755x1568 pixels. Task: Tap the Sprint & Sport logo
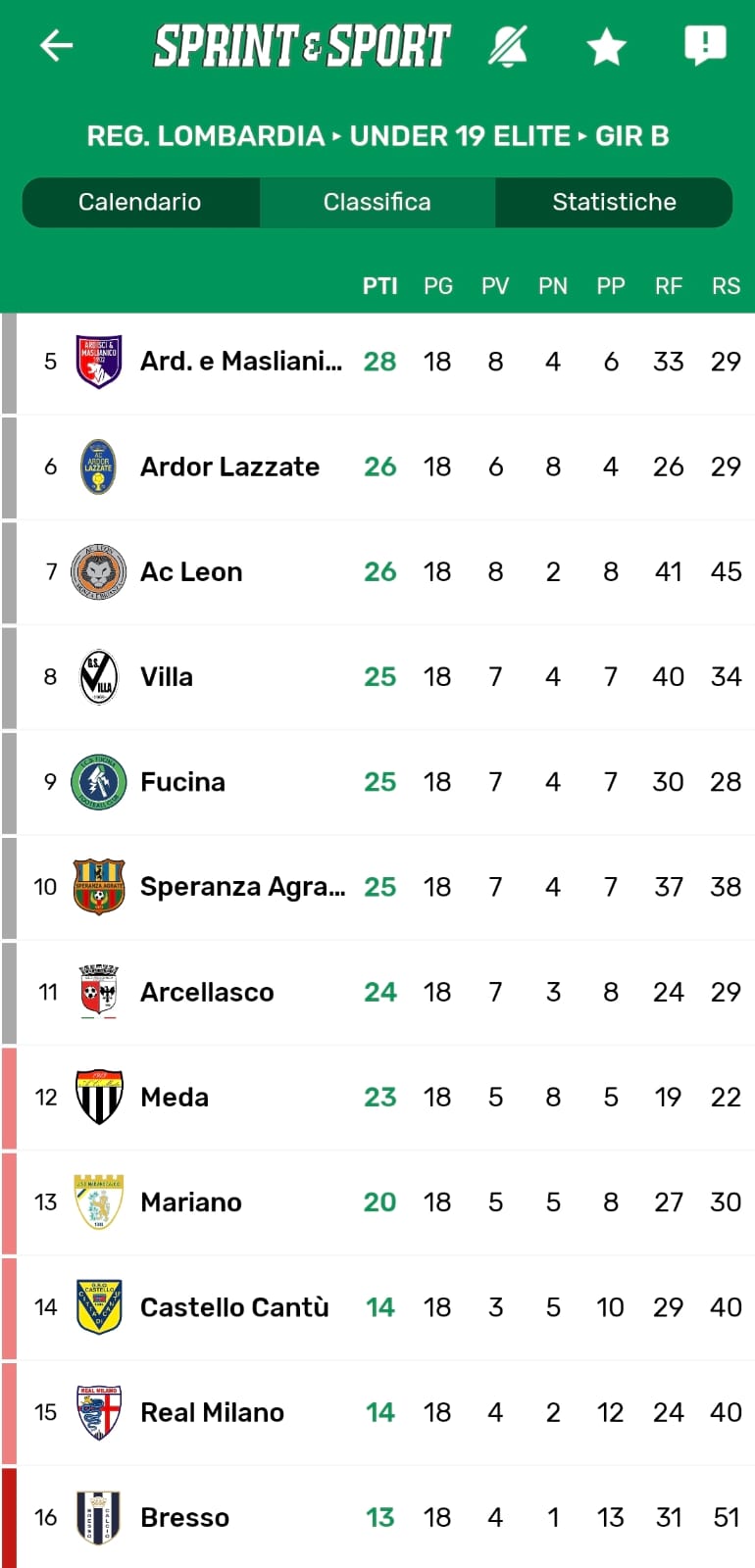(x=302, y=46)
